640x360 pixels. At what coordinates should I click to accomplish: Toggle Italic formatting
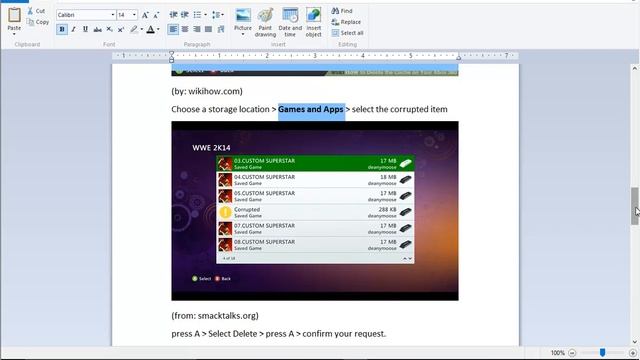pos(73,29)
